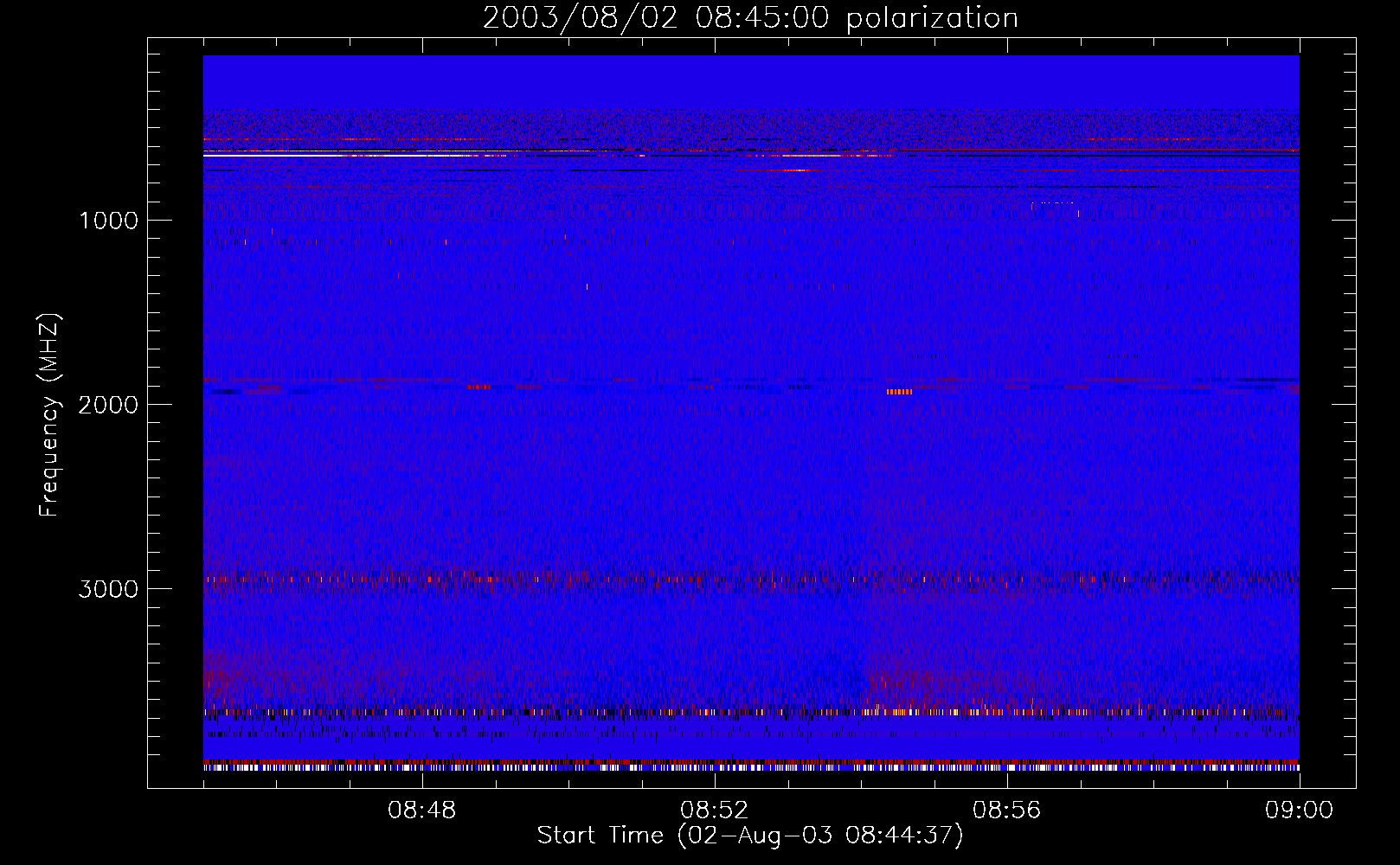Click the 'Frequency (MHZ)' axis label
Image resolution: width=1400 pixels, height=865 pixels.
pos(50,415)
